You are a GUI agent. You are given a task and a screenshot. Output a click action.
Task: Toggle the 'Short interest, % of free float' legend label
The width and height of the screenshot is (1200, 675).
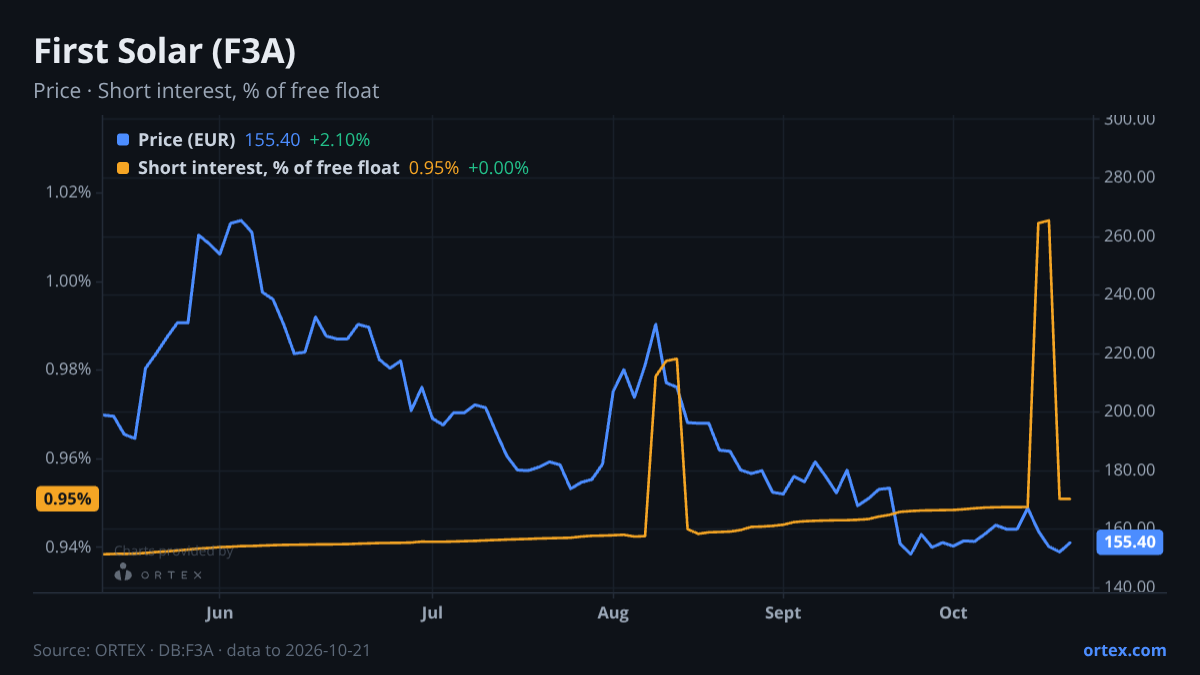[268, 168]
